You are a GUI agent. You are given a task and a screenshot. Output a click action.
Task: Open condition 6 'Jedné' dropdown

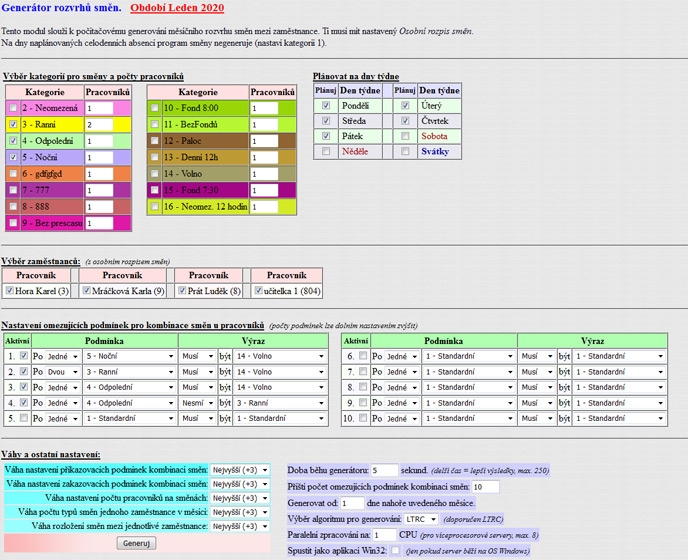(402, 356)
